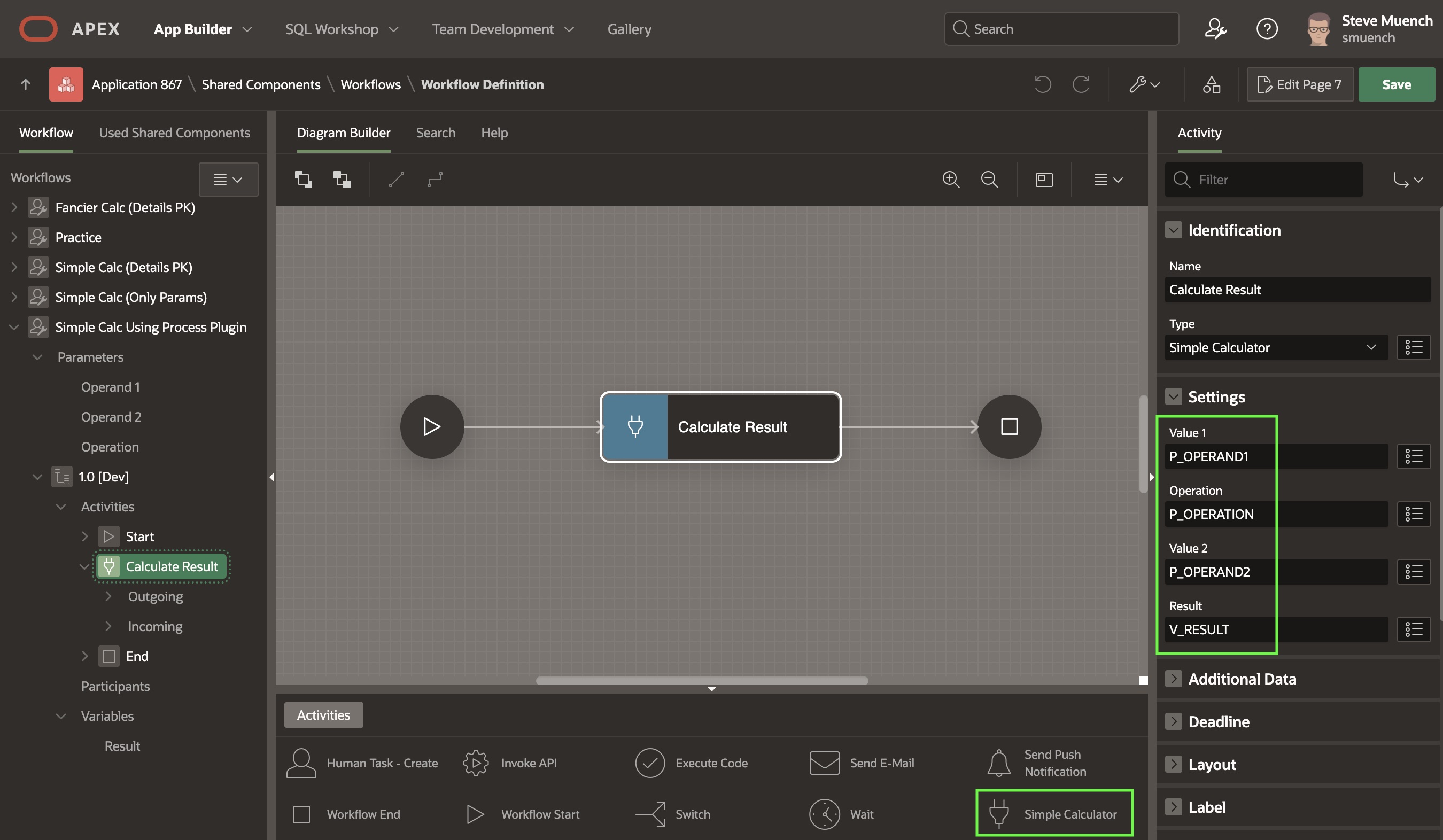The image size is (1443, 840).
Task: Select the Wait activity clock icon
Action: point(824,814)
